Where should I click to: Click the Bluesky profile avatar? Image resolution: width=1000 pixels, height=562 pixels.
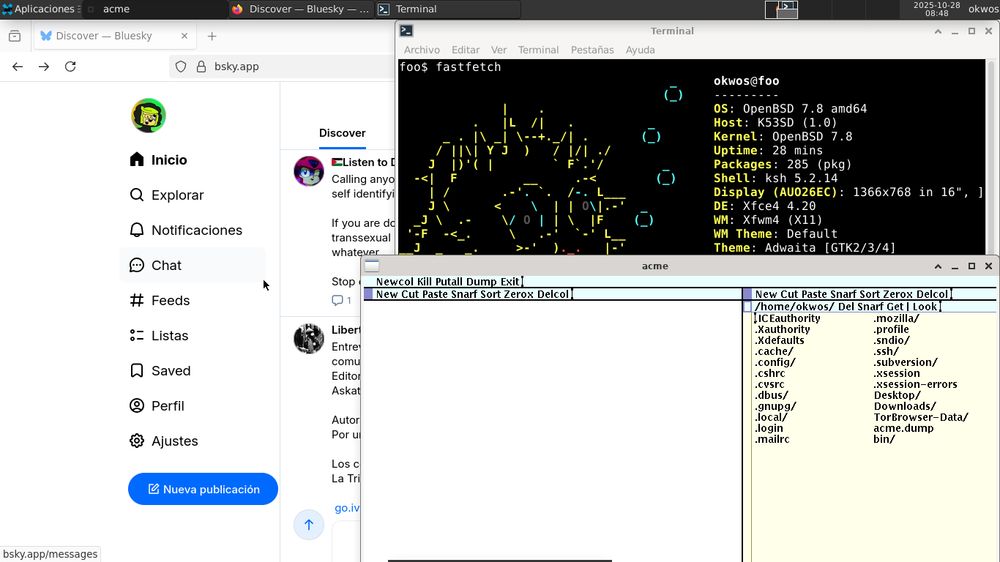pyautogui.click(x=149, y=115)
